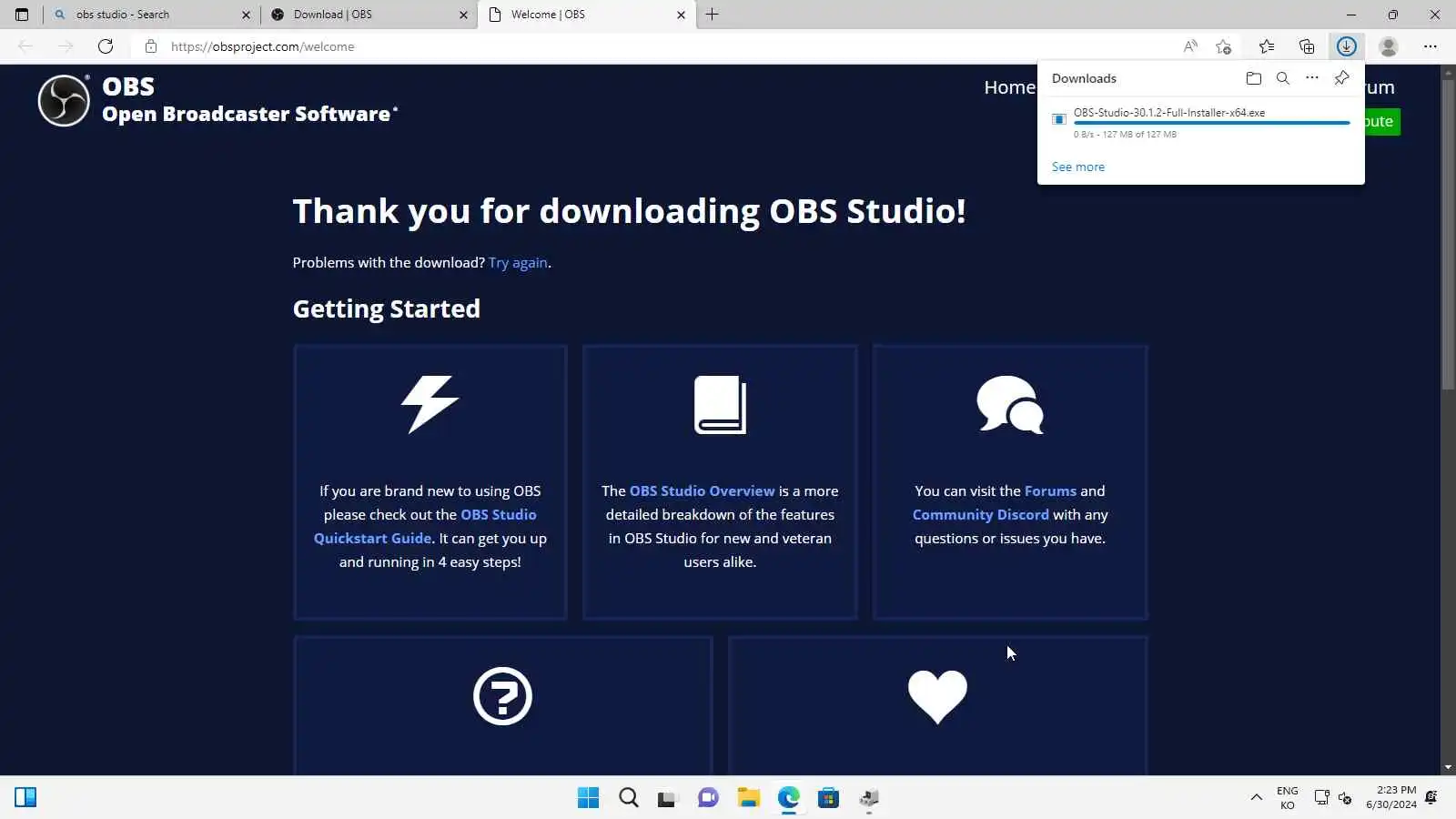This screenshot has width=1456, height=819.
Task: Open the tab actions menu icon
Action: tap(22, 15)
